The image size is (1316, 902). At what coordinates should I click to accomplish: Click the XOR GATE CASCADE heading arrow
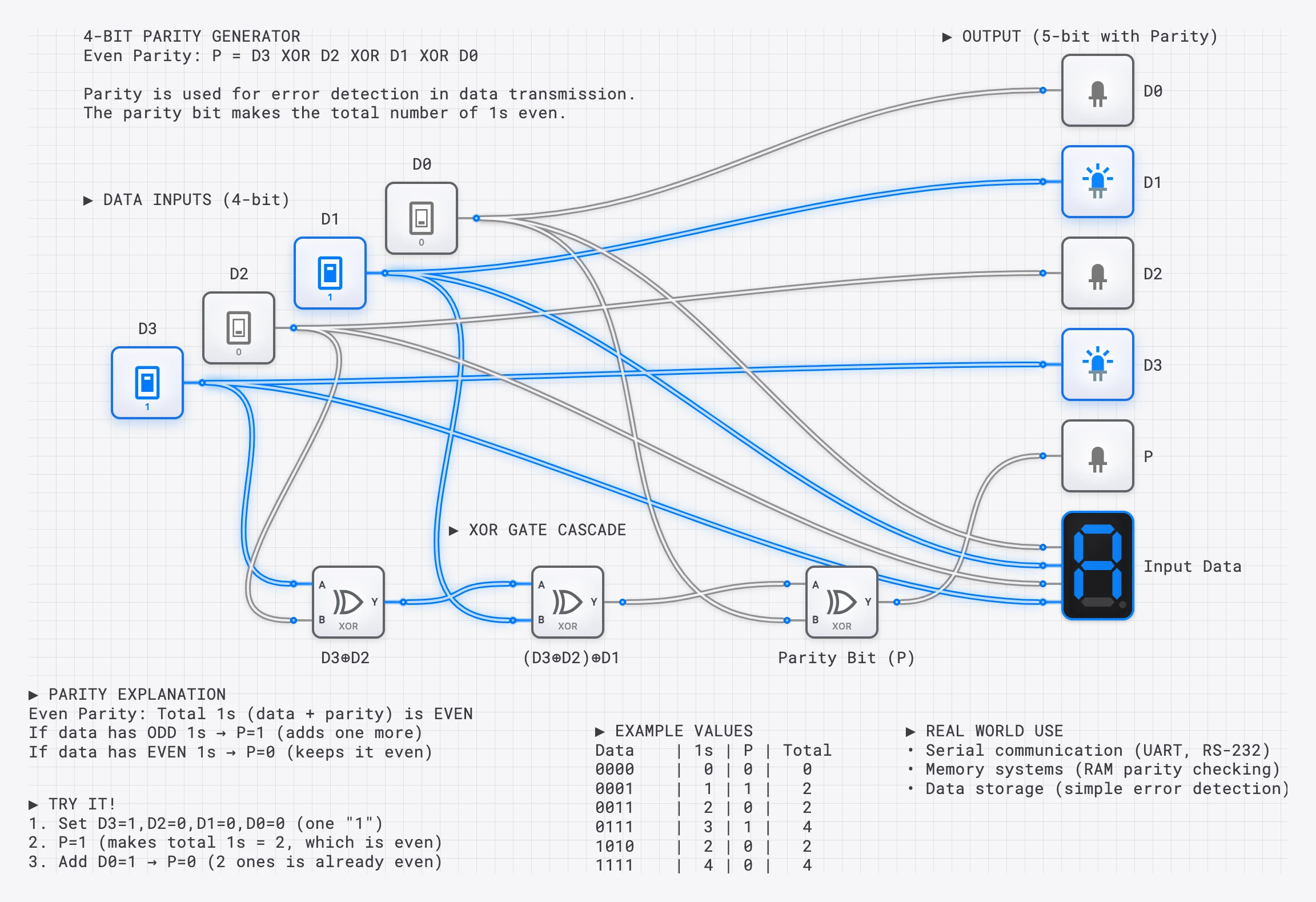[x=454, y=531]
